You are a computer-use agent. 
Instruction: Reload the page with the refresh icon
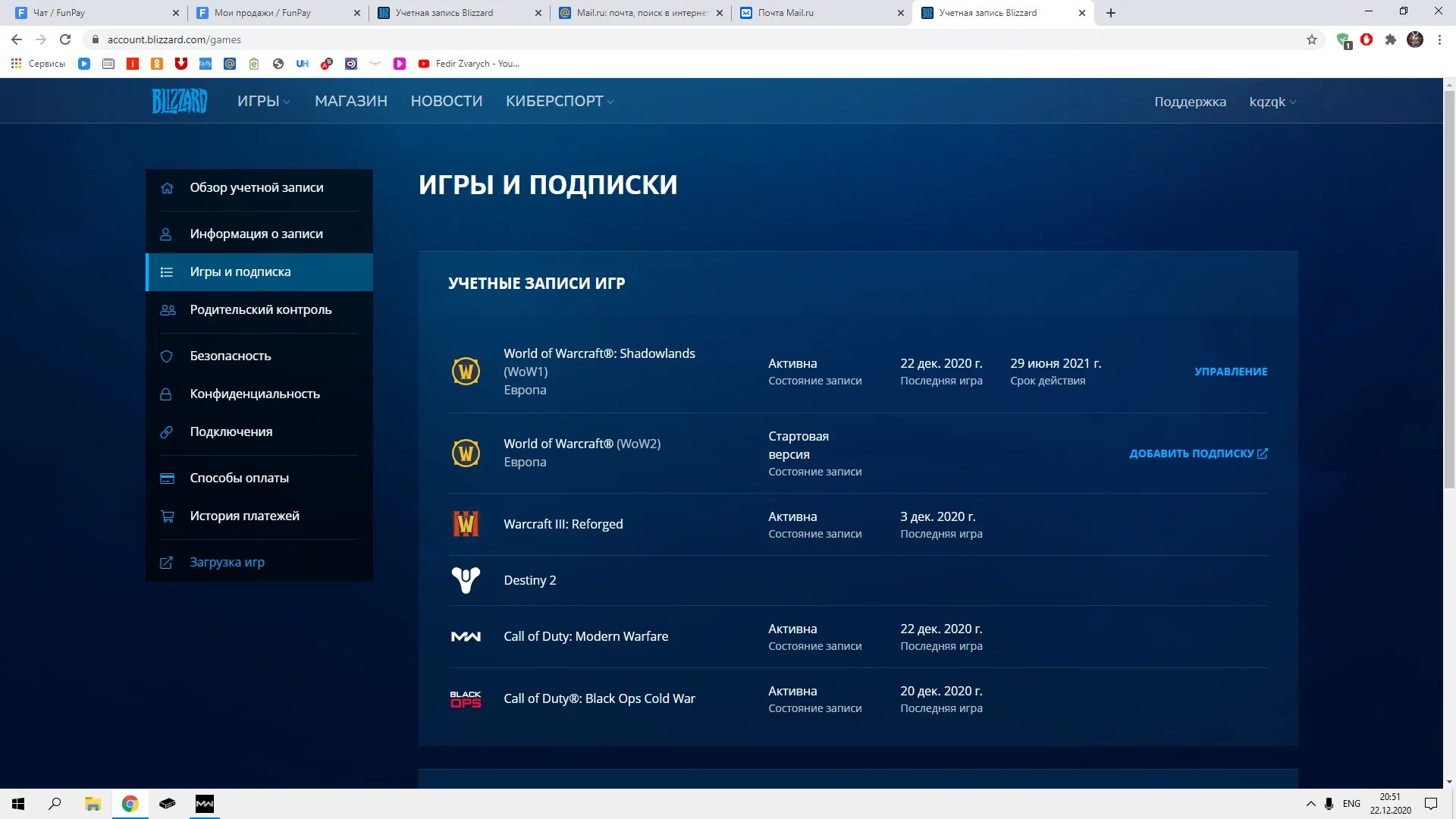point(65,39)
